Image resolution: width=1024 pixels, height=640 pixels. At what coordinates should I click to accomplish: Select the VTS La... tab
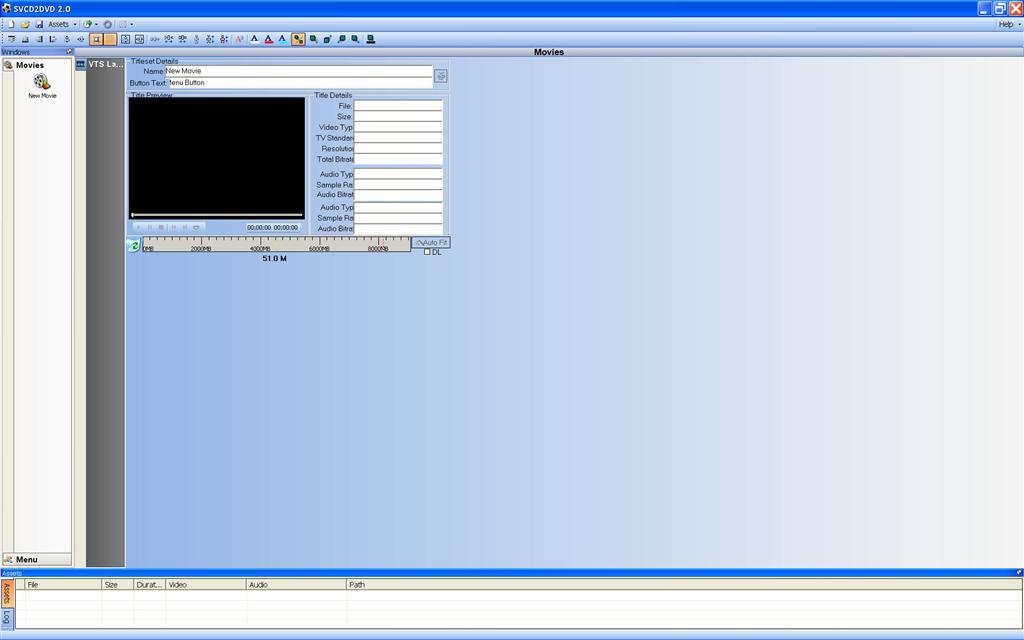click(x=99, y=64)
